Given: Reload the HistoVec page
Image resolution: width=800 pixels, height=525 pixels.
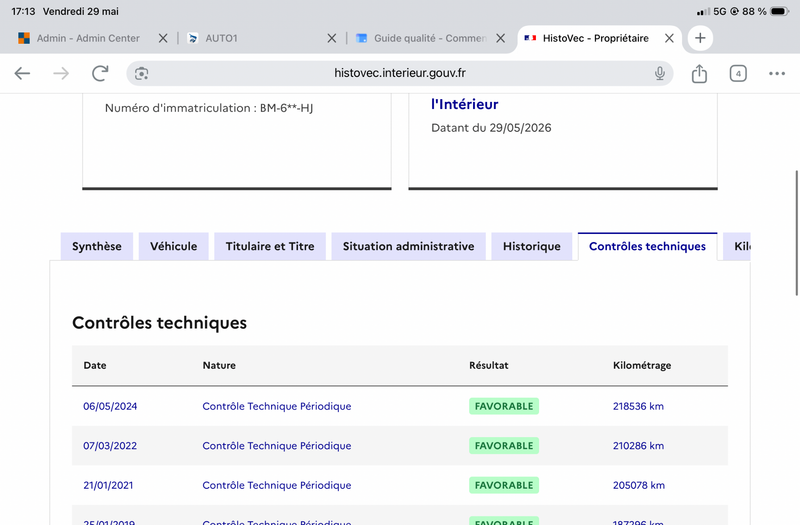Looking at the screenshot, I should pyautogui.click(x=100, y=73).
